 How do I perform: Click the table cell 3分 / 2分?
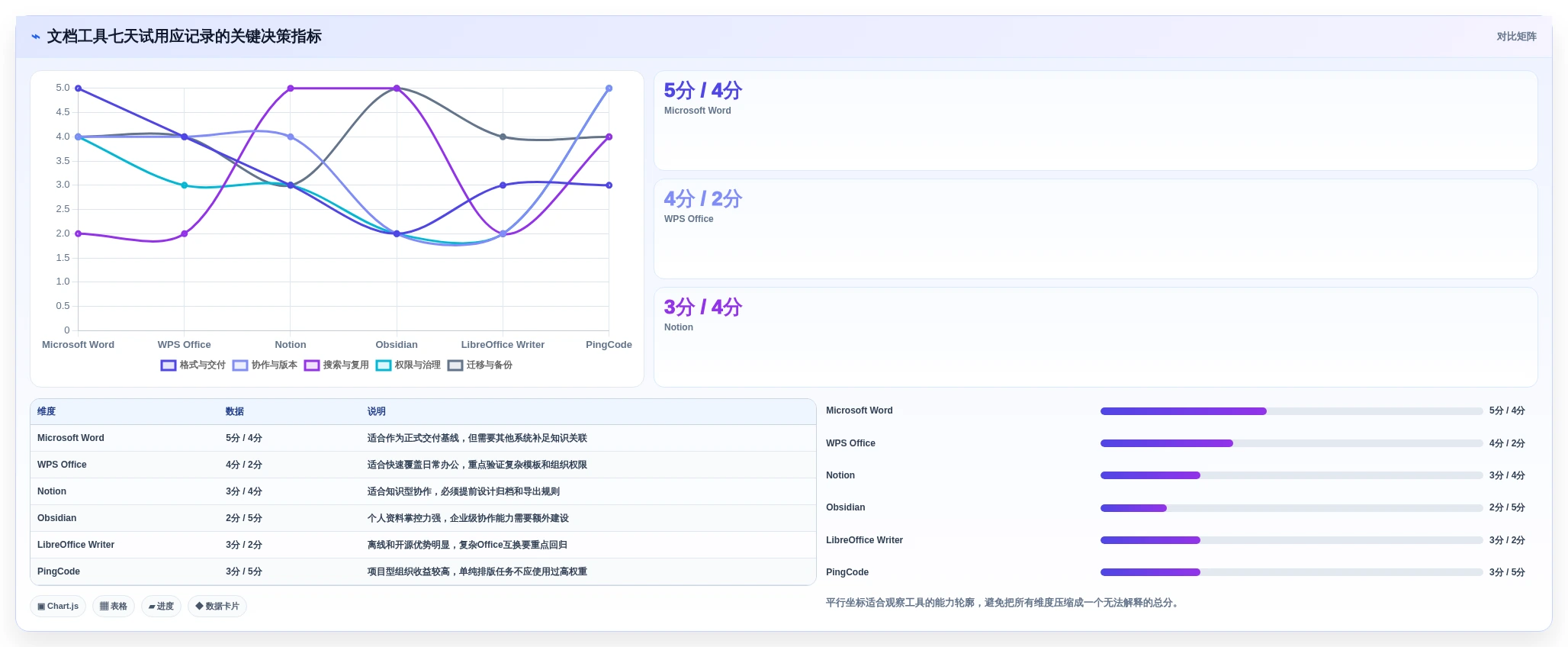tap(244, 545)
